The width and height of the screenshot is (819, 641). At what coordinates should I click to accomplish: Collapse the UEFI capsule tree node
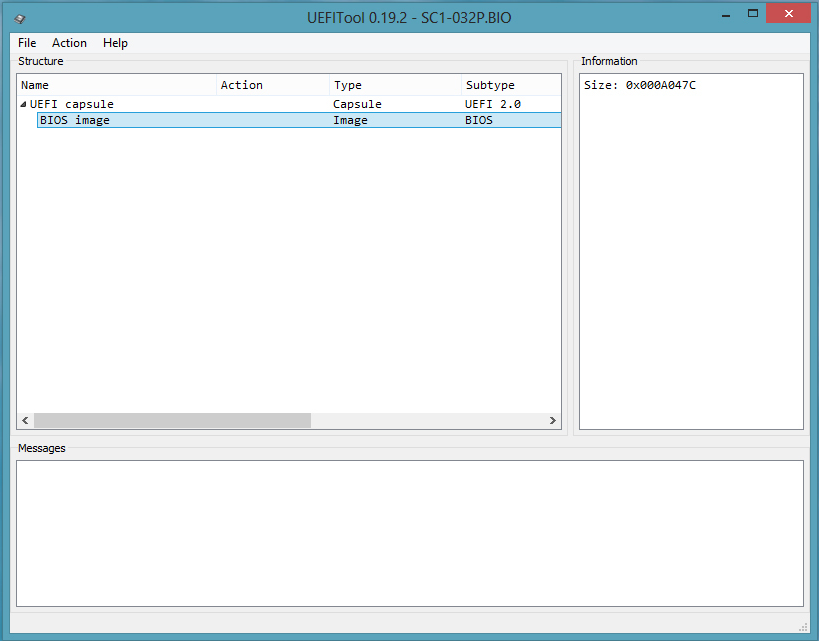(24, 104)
